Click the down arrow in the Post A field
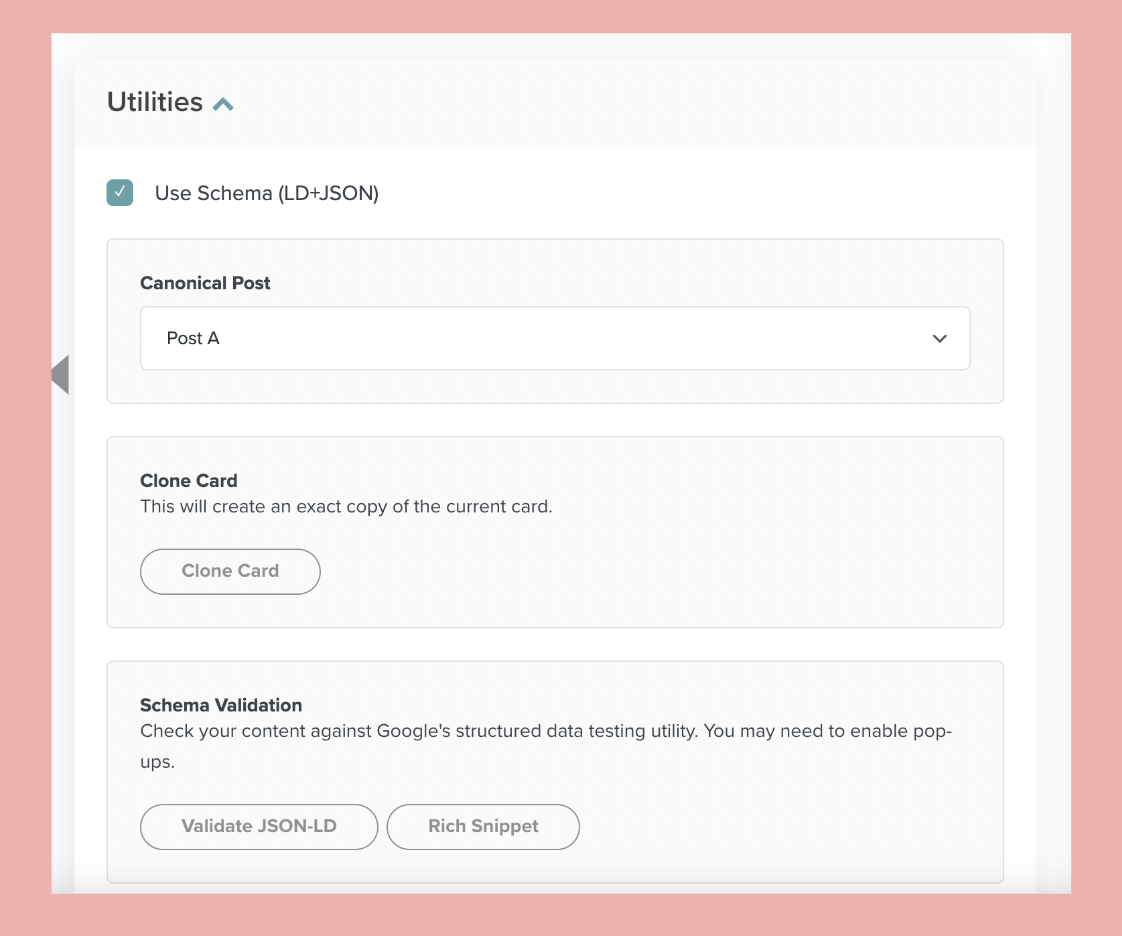1122x936 pixels. 939,339
